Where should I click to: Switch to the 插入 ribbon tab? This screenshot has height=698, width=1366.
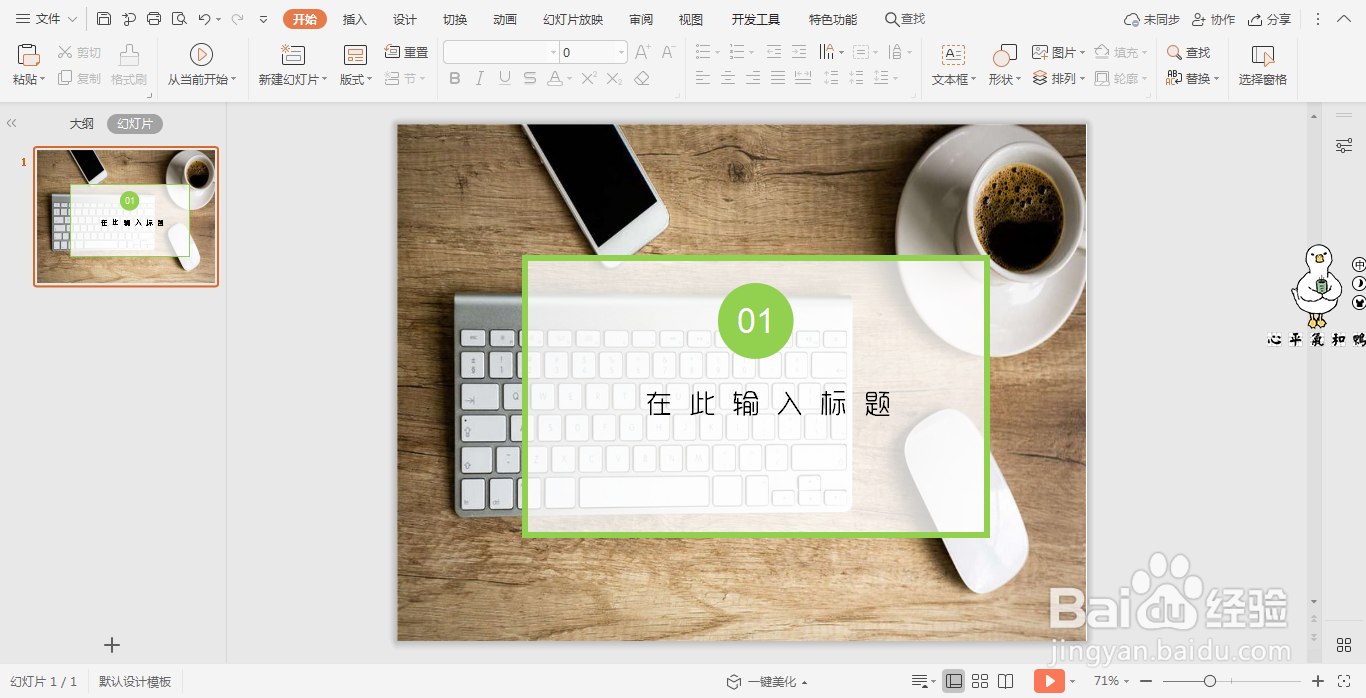(354, 18)
